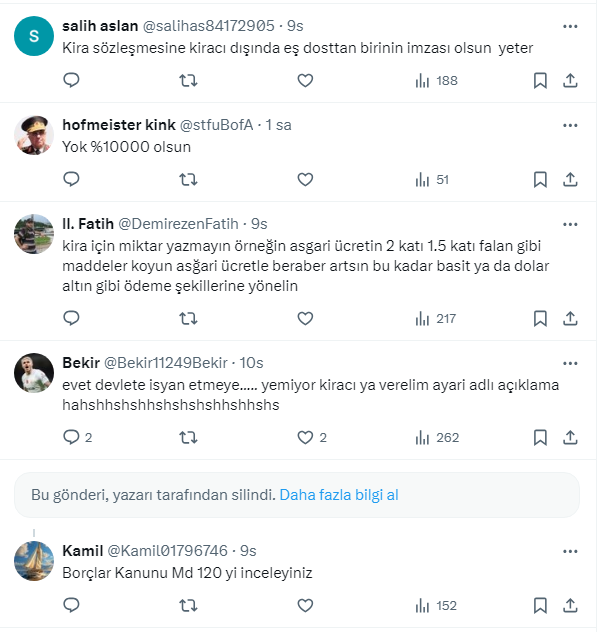This screenshot has width=613, height=632.
Task: Click Bekir's profile avatar
Action: coord(33,373)
